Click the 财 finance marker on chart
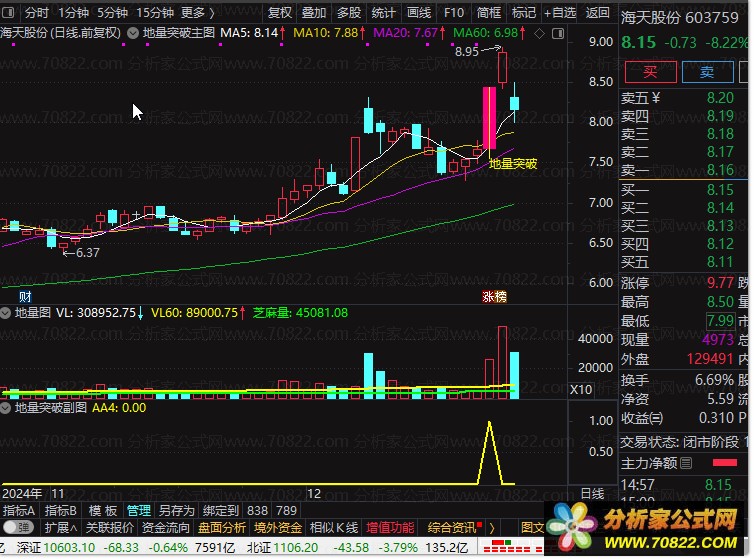The image size is (754, 559). point(25,296)
